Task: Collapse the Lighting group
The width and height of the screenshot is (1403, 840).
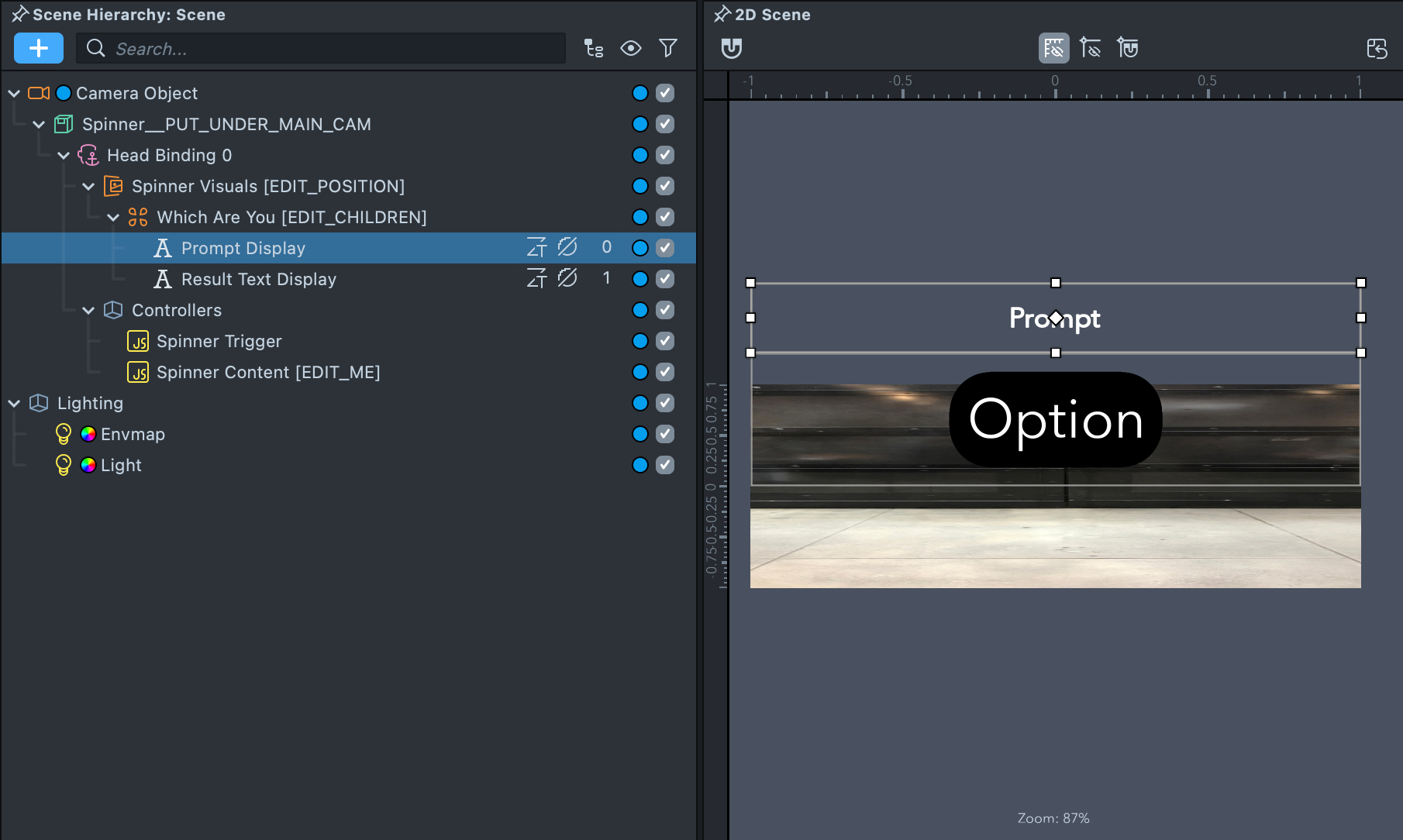Action: click(14, 403)
